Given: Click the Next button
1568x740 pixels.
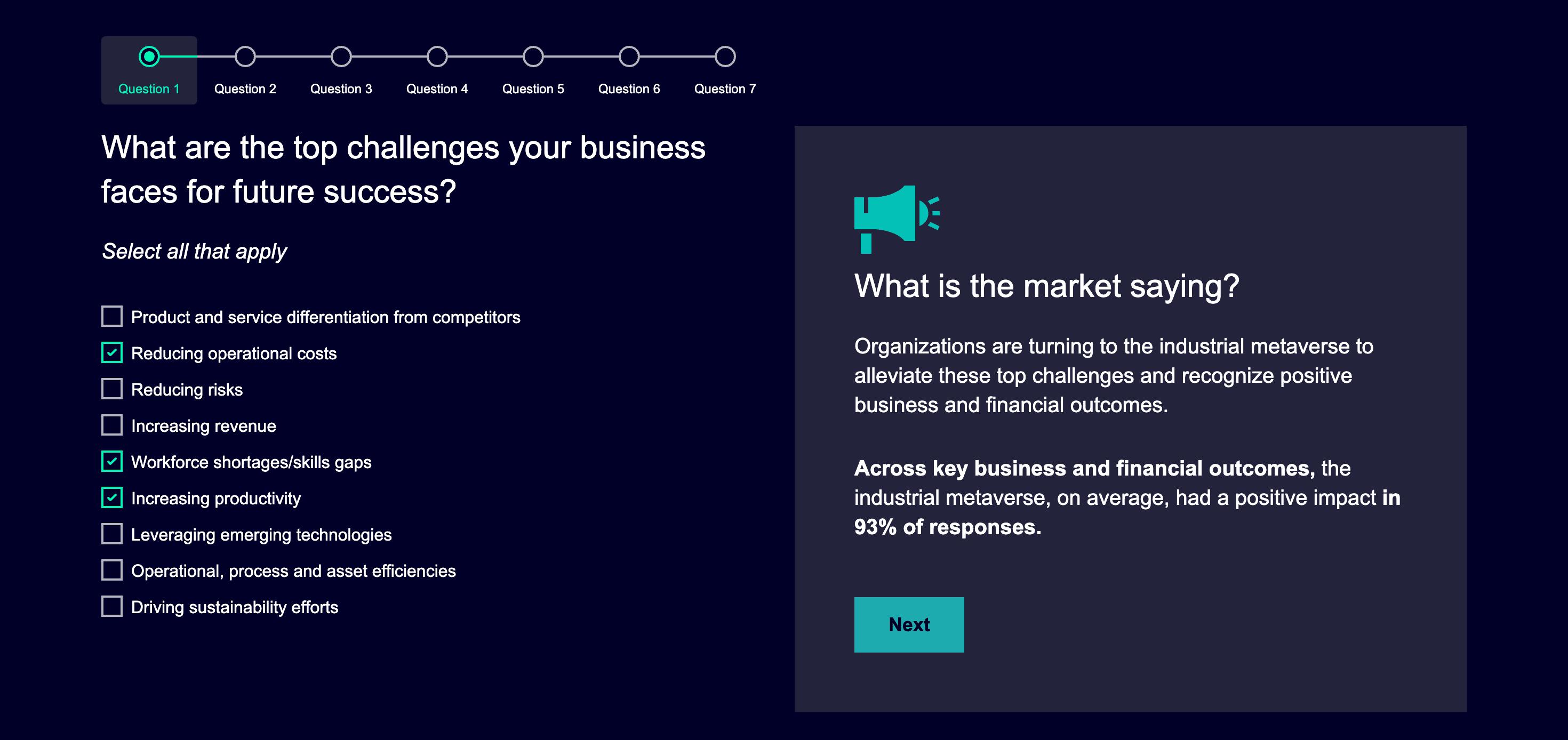Looking at the screenshot, I should pyautogui.click(x=908, y=624).
